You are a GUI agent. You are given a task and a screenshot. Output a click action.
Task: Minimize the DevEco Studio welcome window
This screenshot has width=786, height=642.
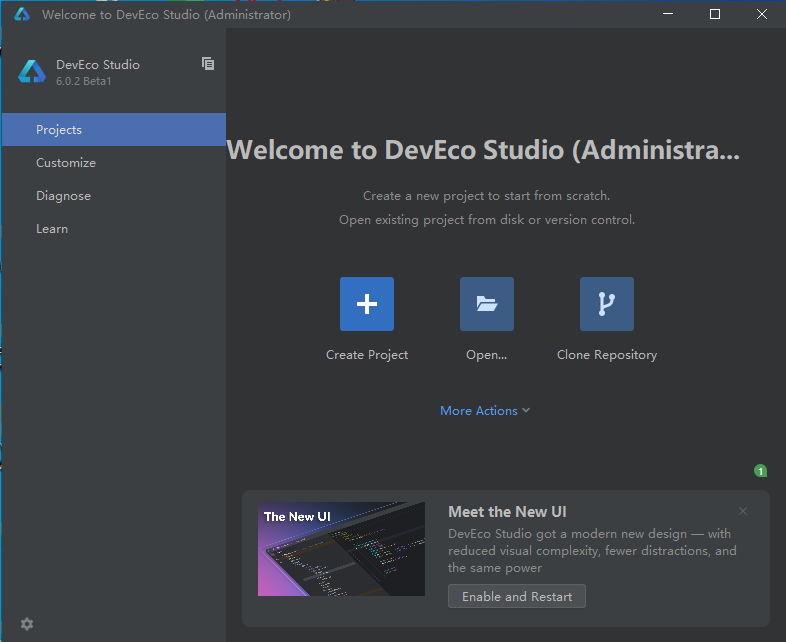(x=668, y=14)
